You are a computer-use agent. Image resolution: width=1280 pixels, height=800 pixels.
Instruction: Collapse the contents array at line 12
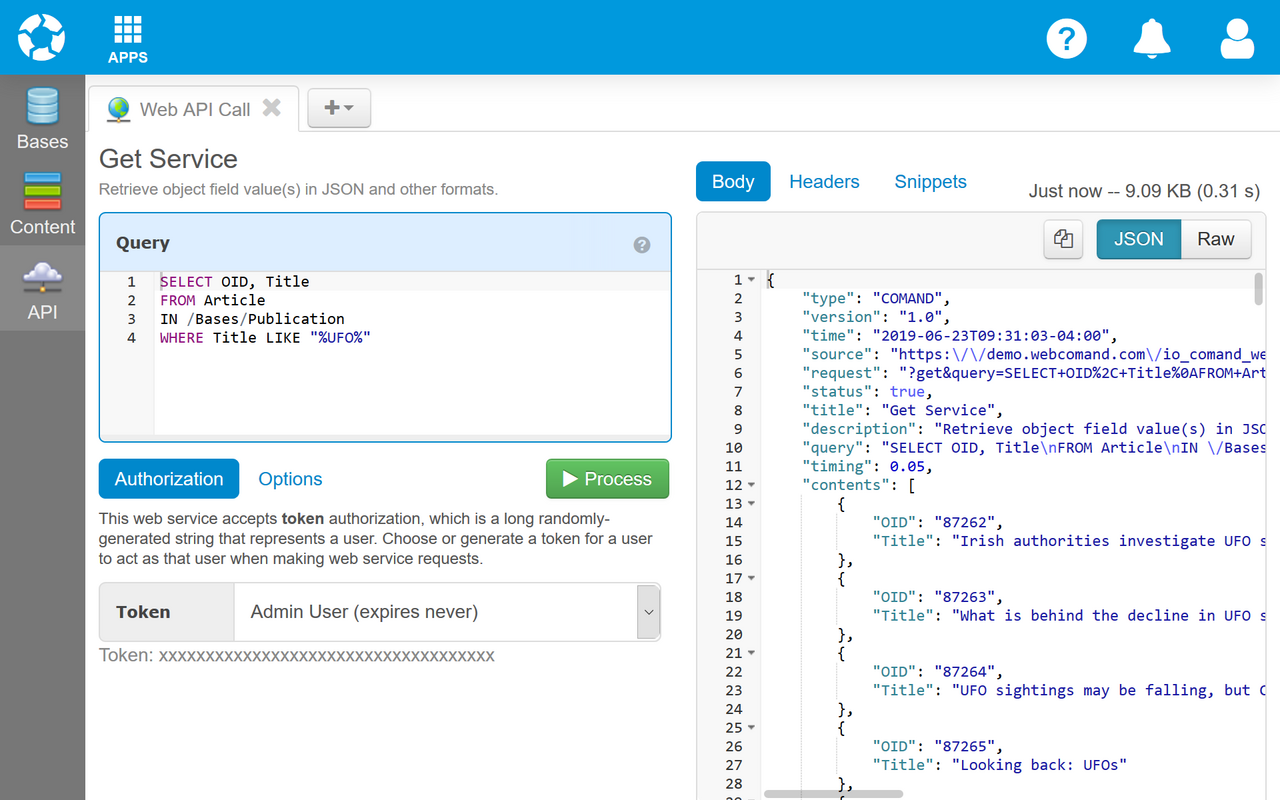point(751,486)
